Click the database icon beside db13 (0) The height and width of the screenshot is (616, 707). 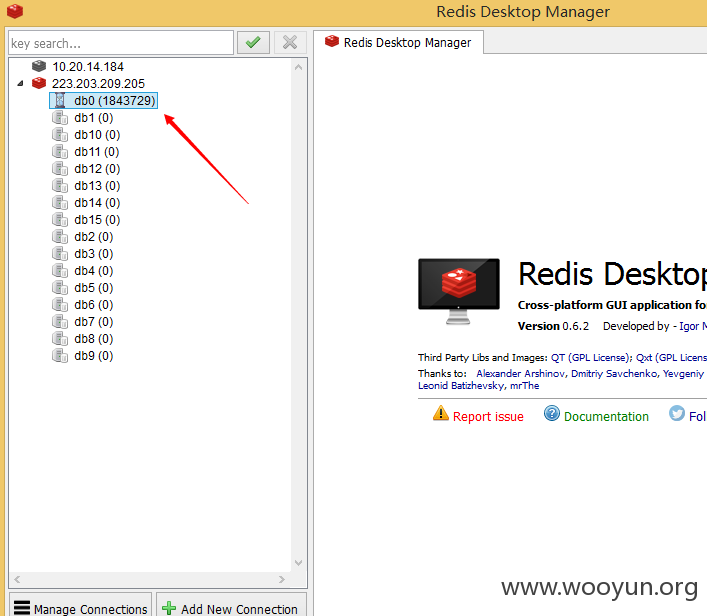click(60, 186)
